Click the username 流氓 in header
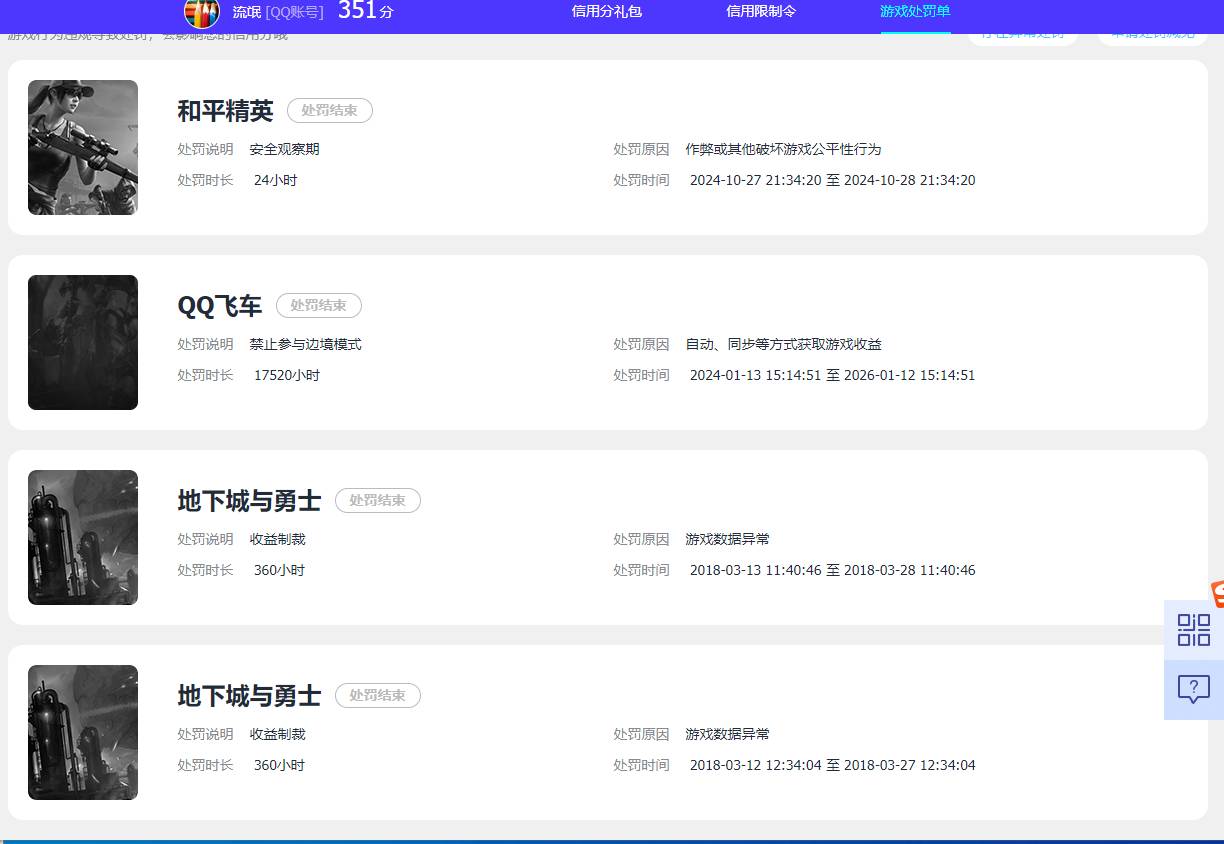Screen dimensions: 1224x844 point(246,13)
